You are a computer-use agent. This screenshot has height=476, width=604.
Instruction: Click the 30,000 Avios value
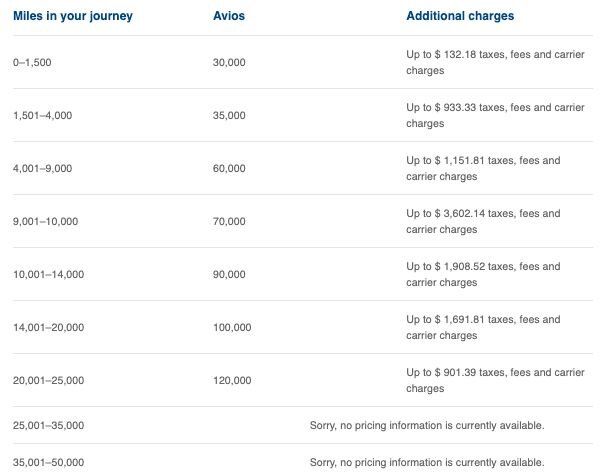point(229,62)
